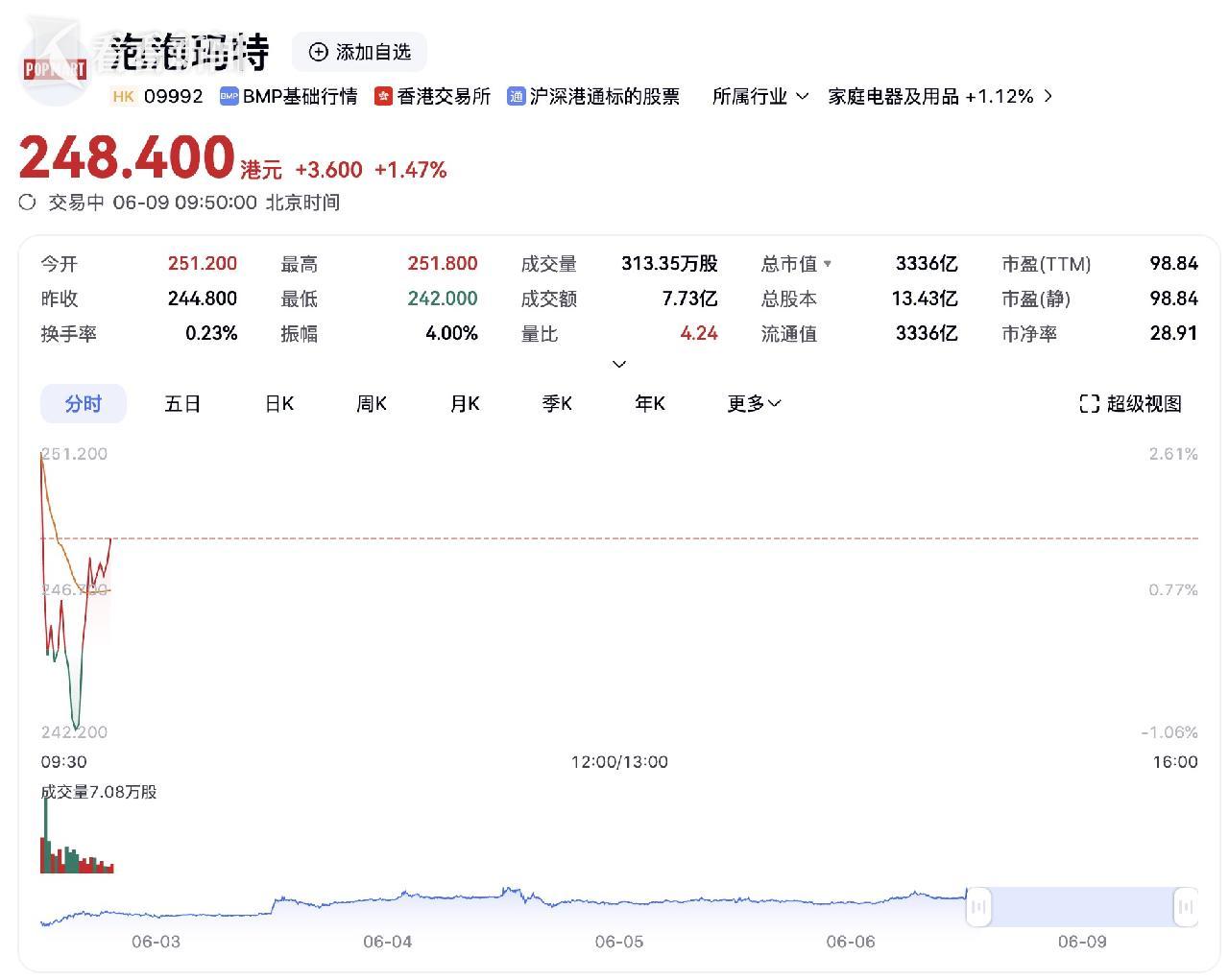Click the right range slider handle

point(1186,906)
